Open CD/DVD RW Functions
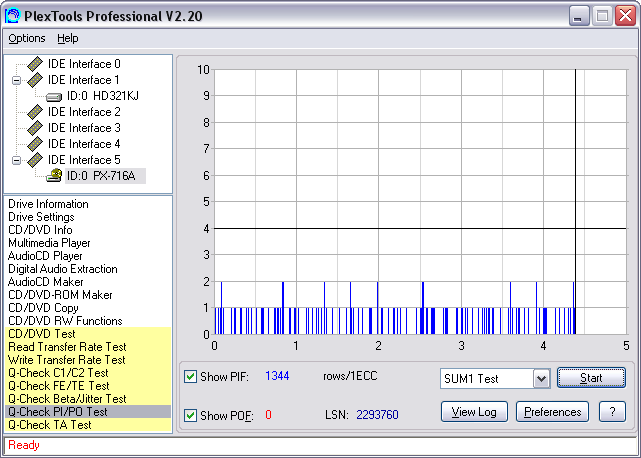The image size is (641, 458). [x=65, y=321]
